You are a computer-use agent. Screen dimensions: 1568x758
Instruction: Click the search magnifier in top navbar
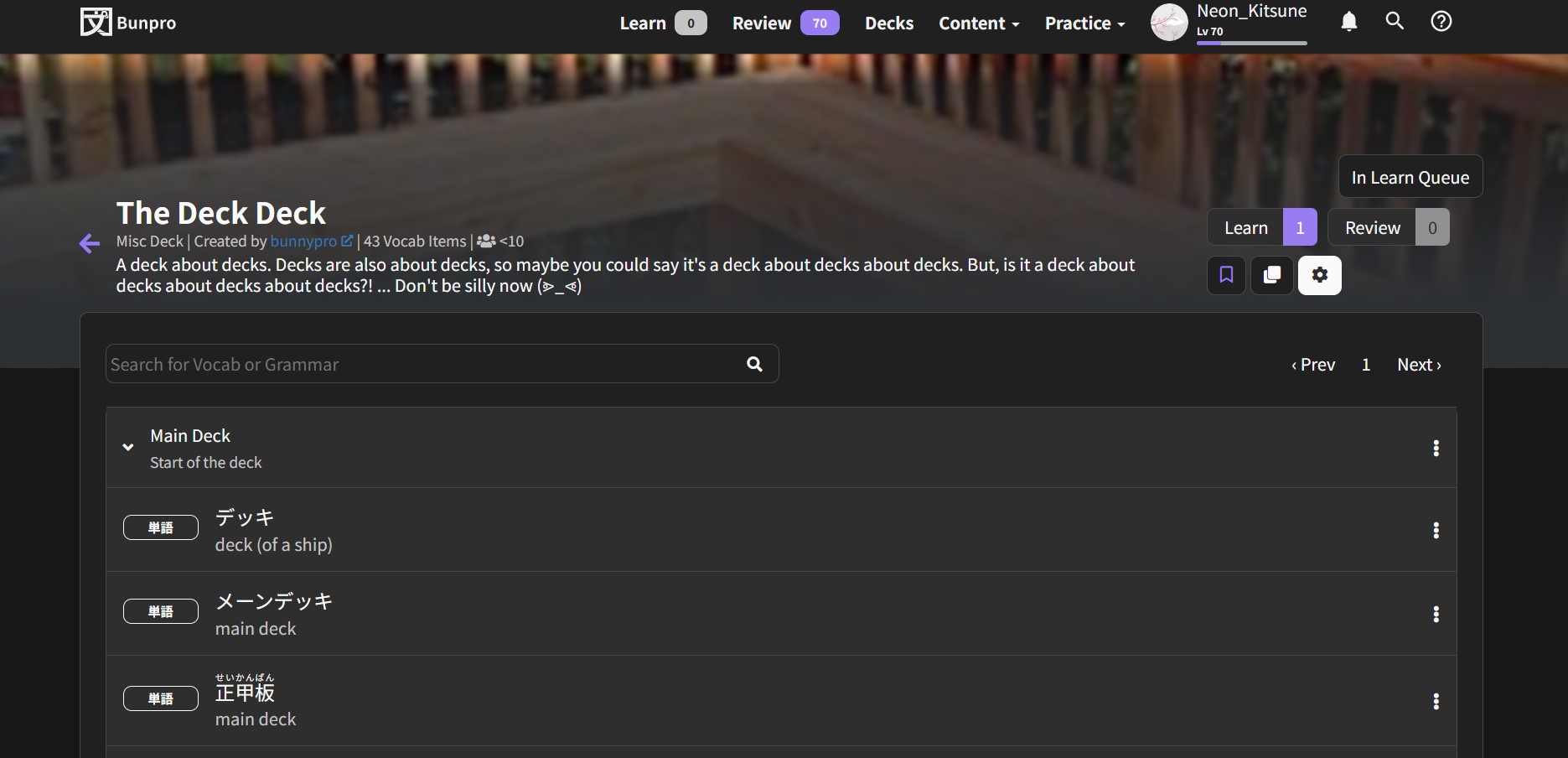(x=1395, y=21)
